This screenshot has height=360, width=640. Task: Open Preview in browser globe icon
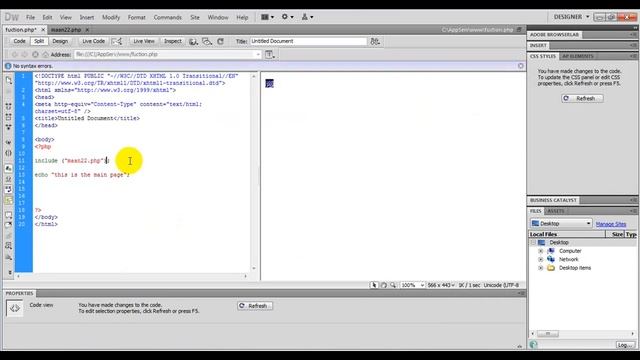click(193, 41)
